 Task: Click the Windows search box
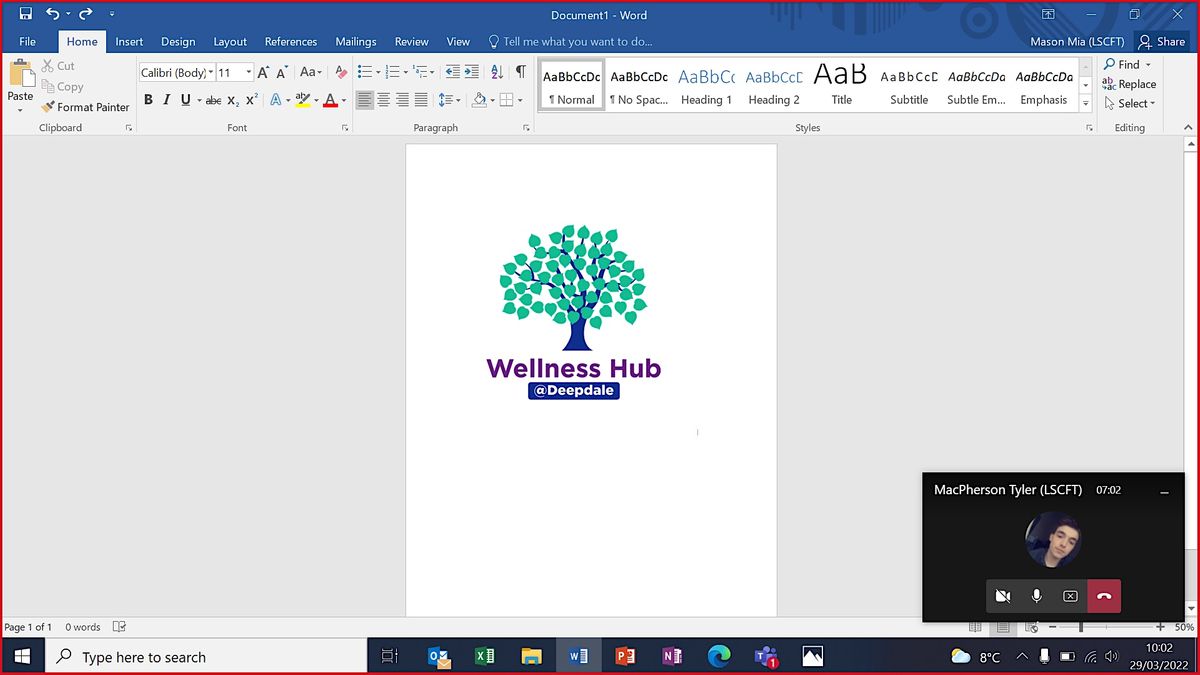tap(204, 657)
